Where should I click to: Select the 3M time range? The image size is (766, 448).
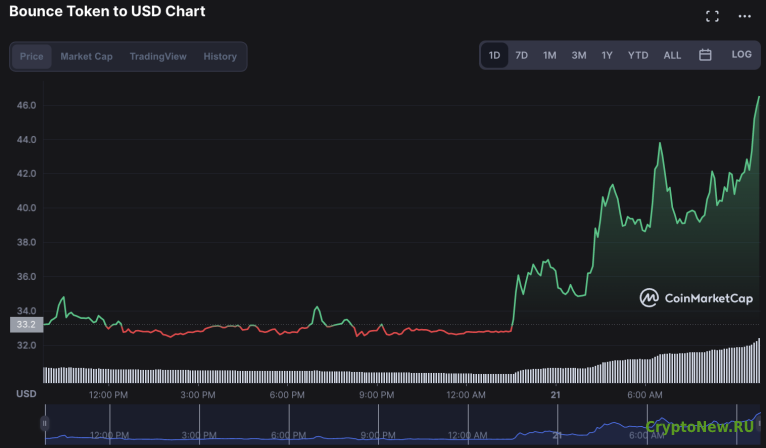tap(579, 55)
